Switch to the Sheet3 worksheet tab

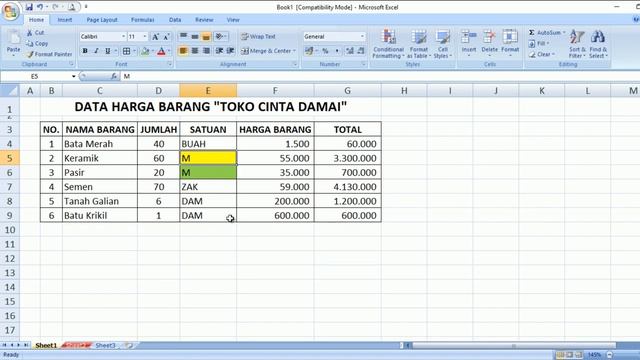(105, 345)
